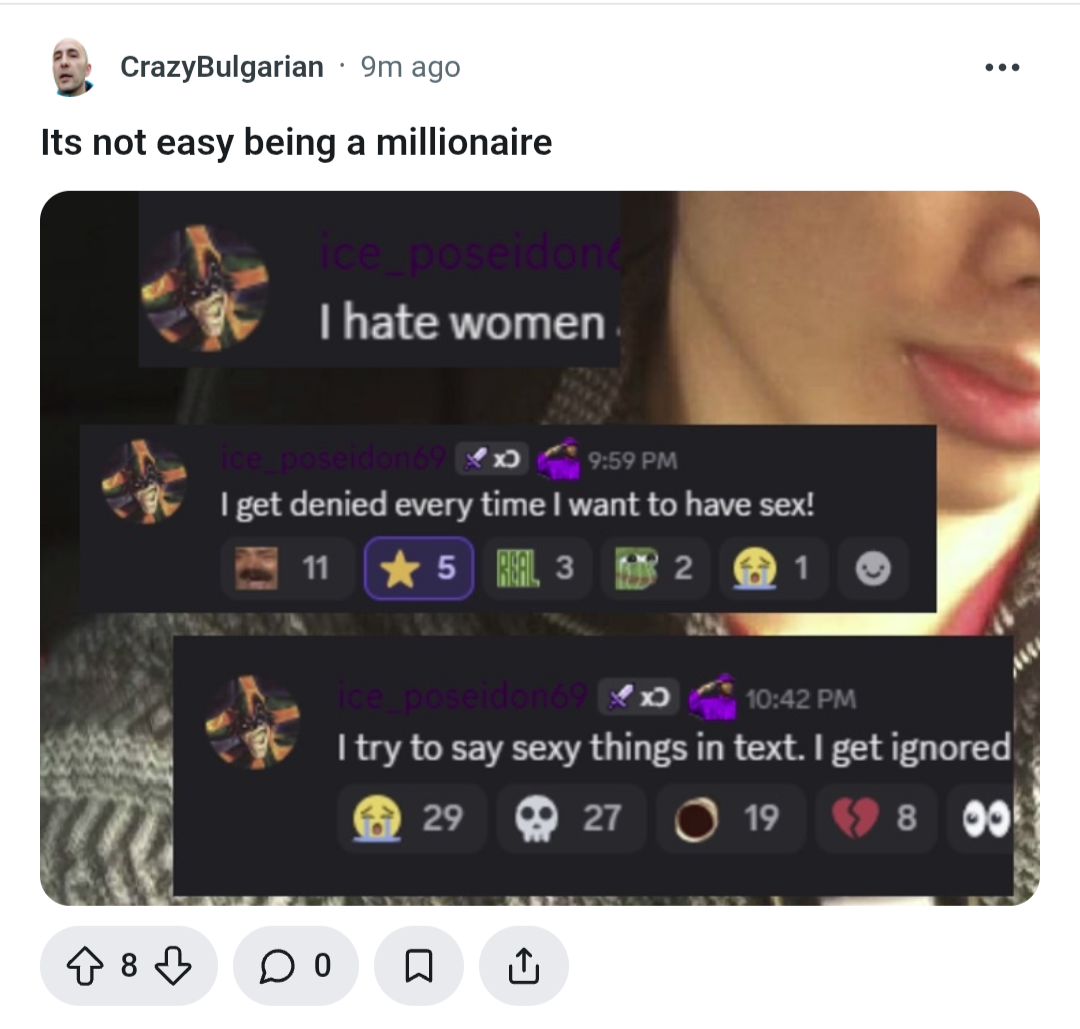Click the skull reaction with 27

point(571,818)
